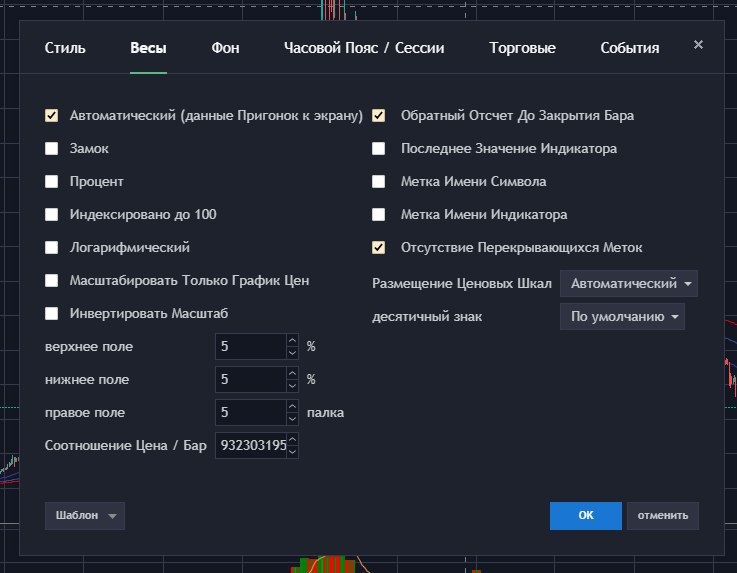Open the Часовой Пояс / Сессии tab

tap(364, 48)
